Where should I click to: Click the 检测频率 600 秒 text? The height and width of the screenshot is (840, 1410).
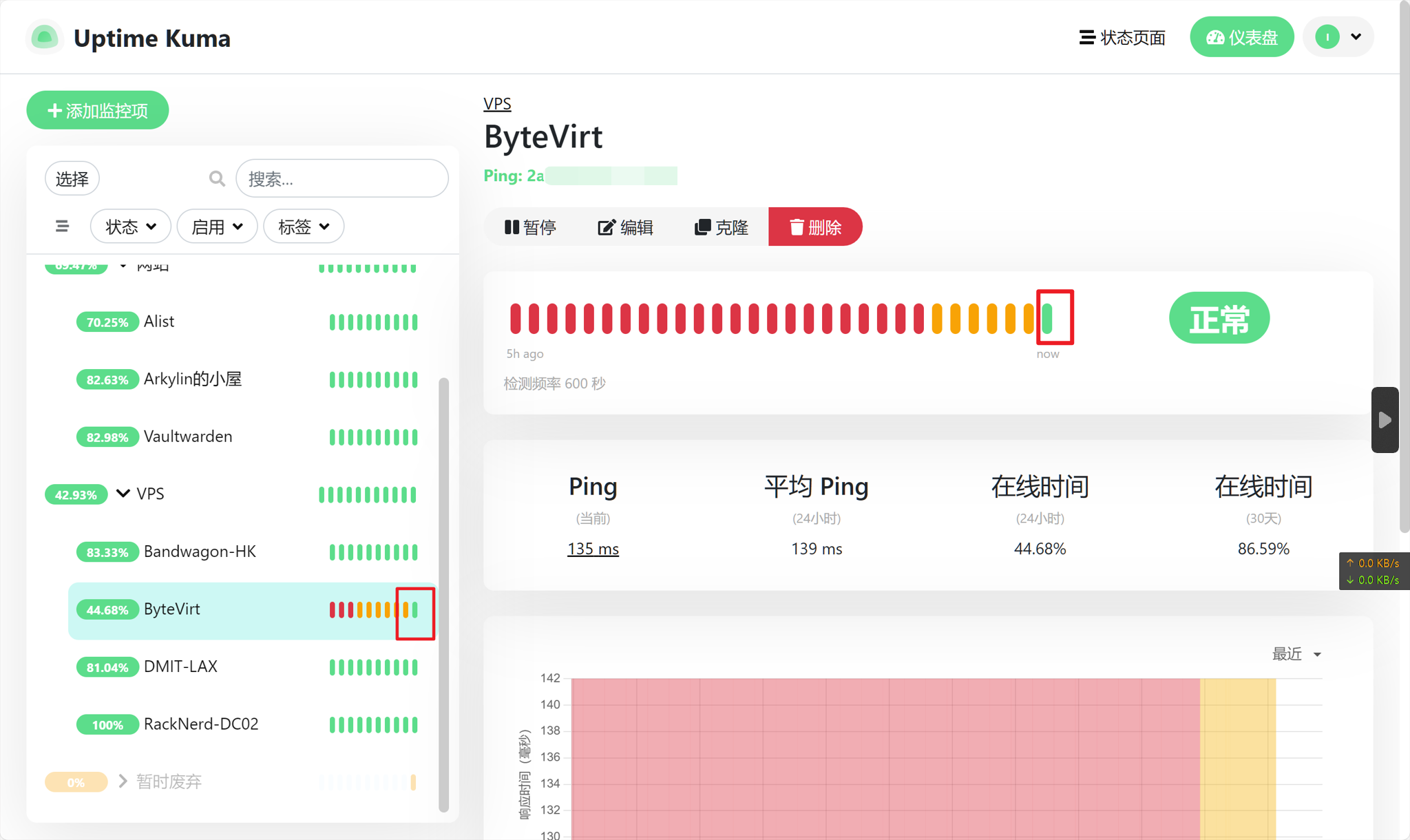pos(554,384)
